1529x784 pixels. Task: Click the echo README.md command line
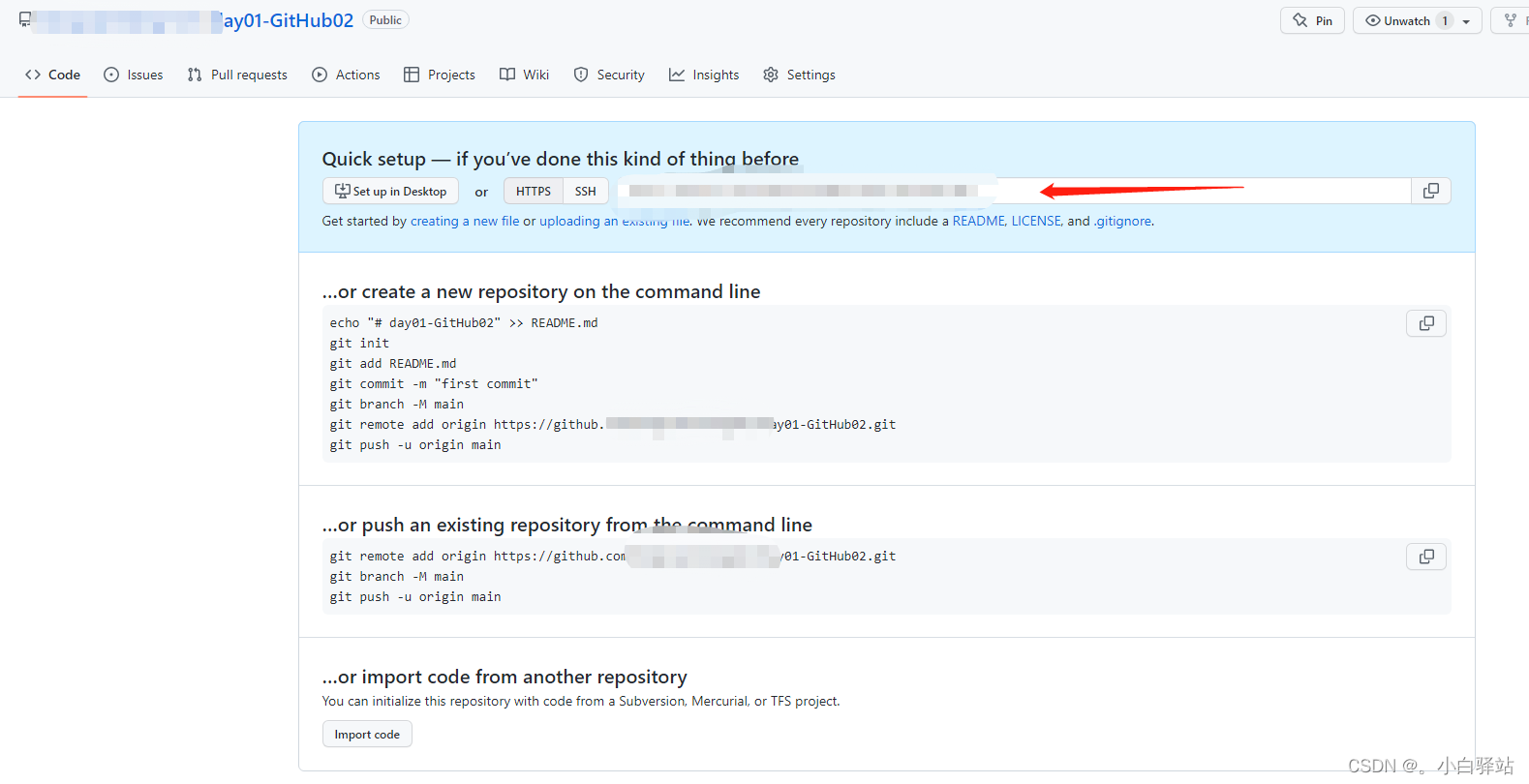[464, 322]
